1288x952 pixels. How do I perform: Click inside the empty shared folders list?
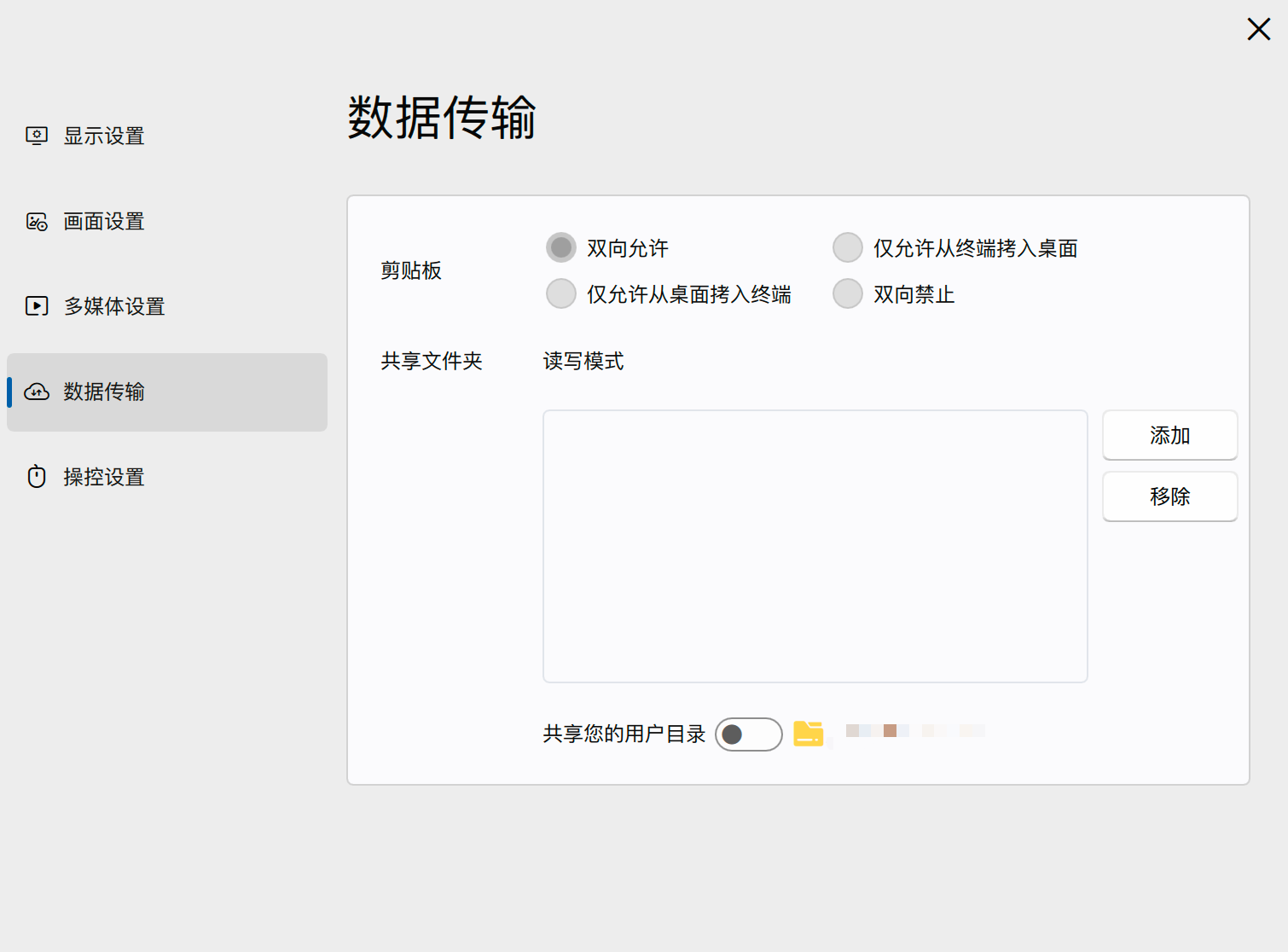(x=815, y=546)
